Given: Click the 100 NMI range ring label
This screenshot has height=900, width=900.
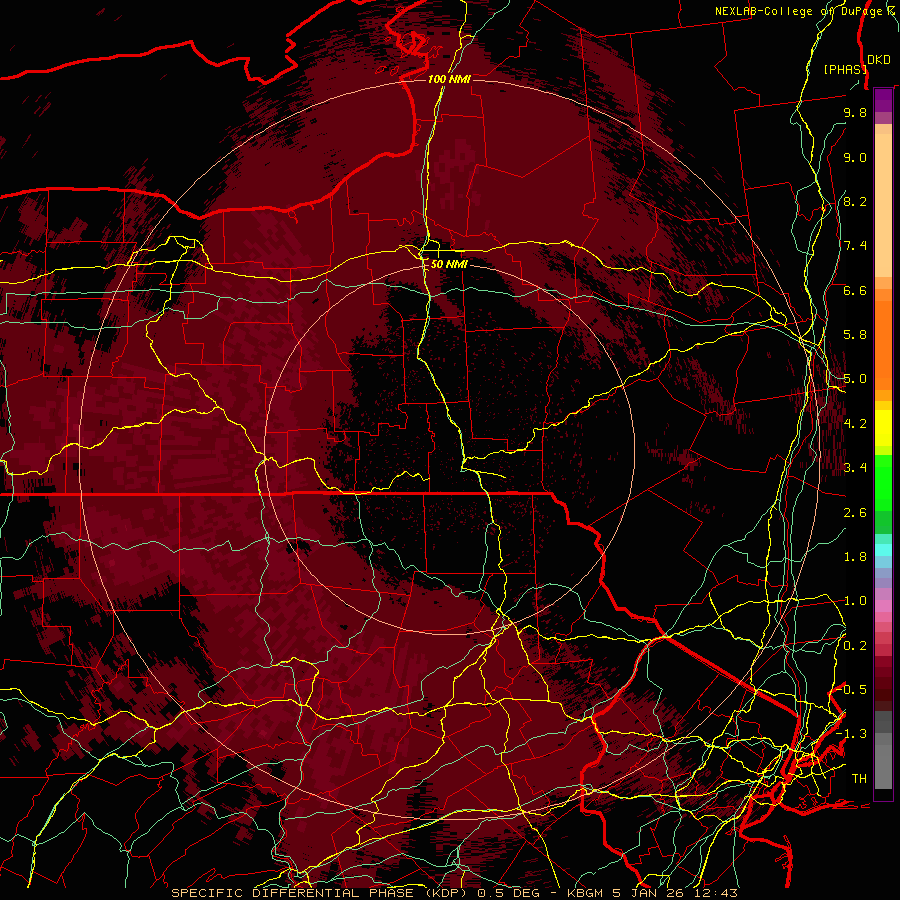Looking at the screenshot, I should (449, 79).
